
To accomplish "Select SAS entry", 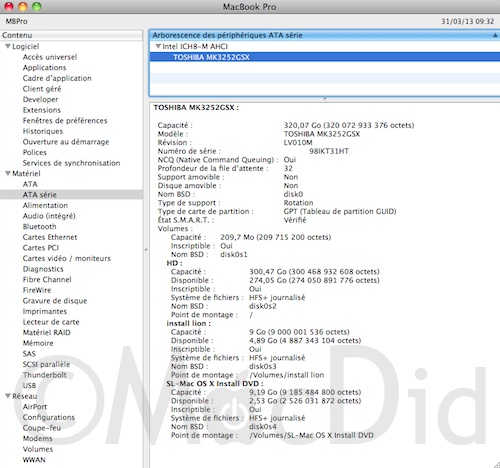I will pos(29,354).
